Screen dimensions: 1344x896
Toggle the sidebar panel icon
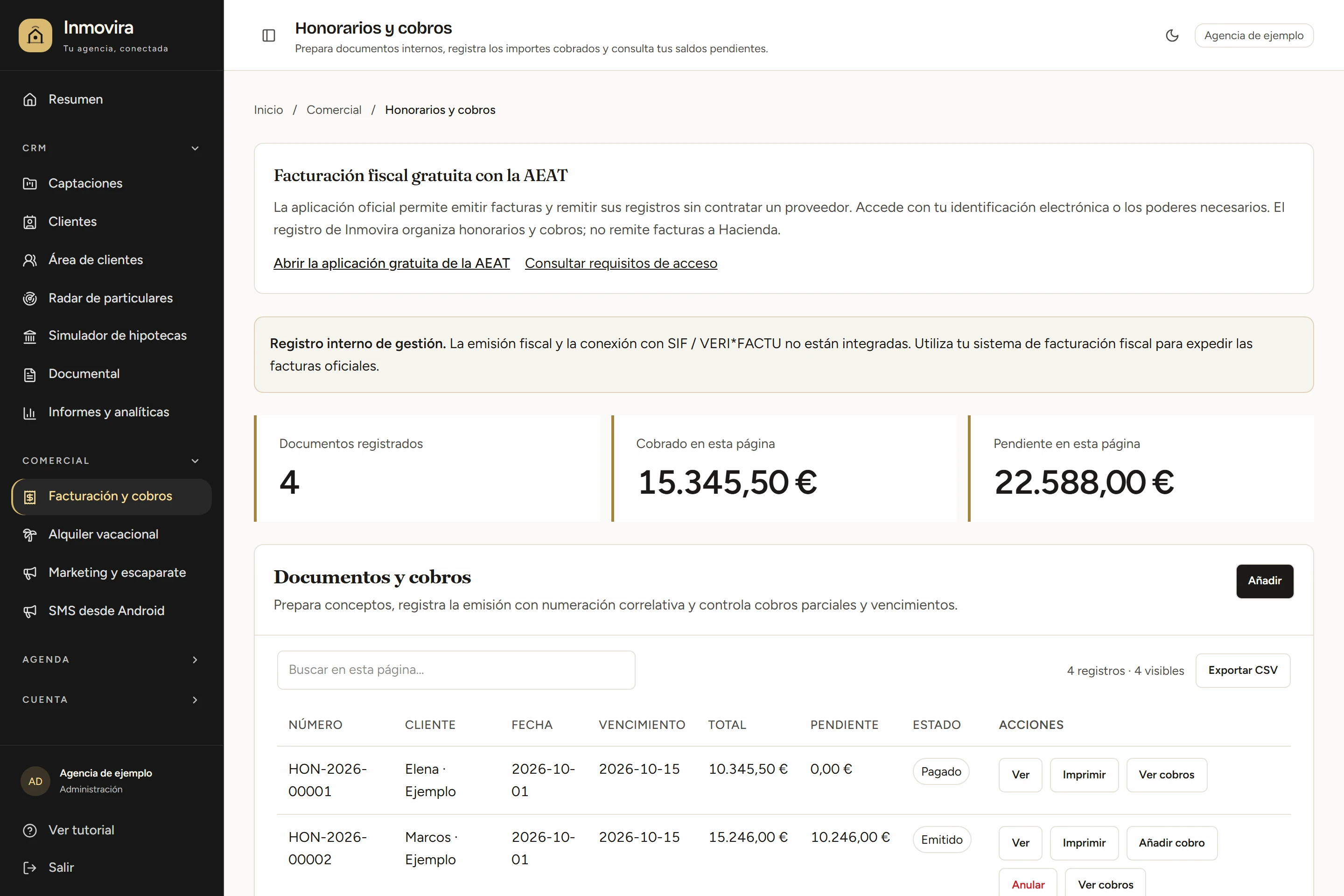pyautogui.click(x=269, y=35)
